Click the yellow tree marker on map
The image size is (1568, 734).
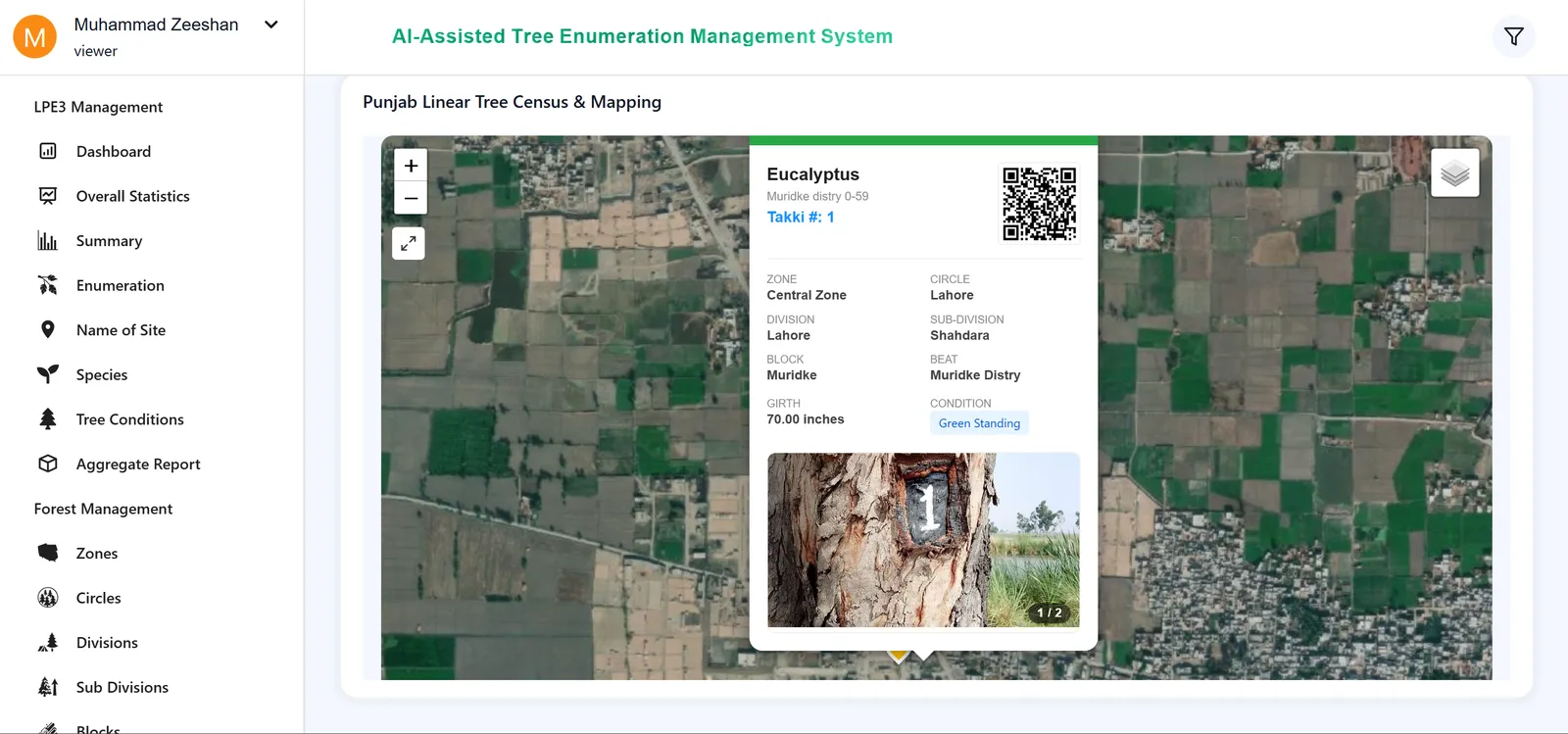pyautogui.click(x=898, y=655)
